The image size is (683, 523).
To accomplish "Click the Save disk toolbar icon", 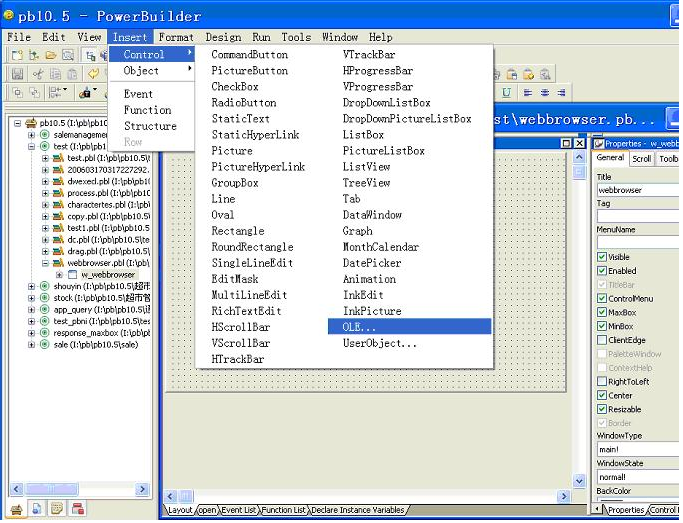I will click(17, 74).
